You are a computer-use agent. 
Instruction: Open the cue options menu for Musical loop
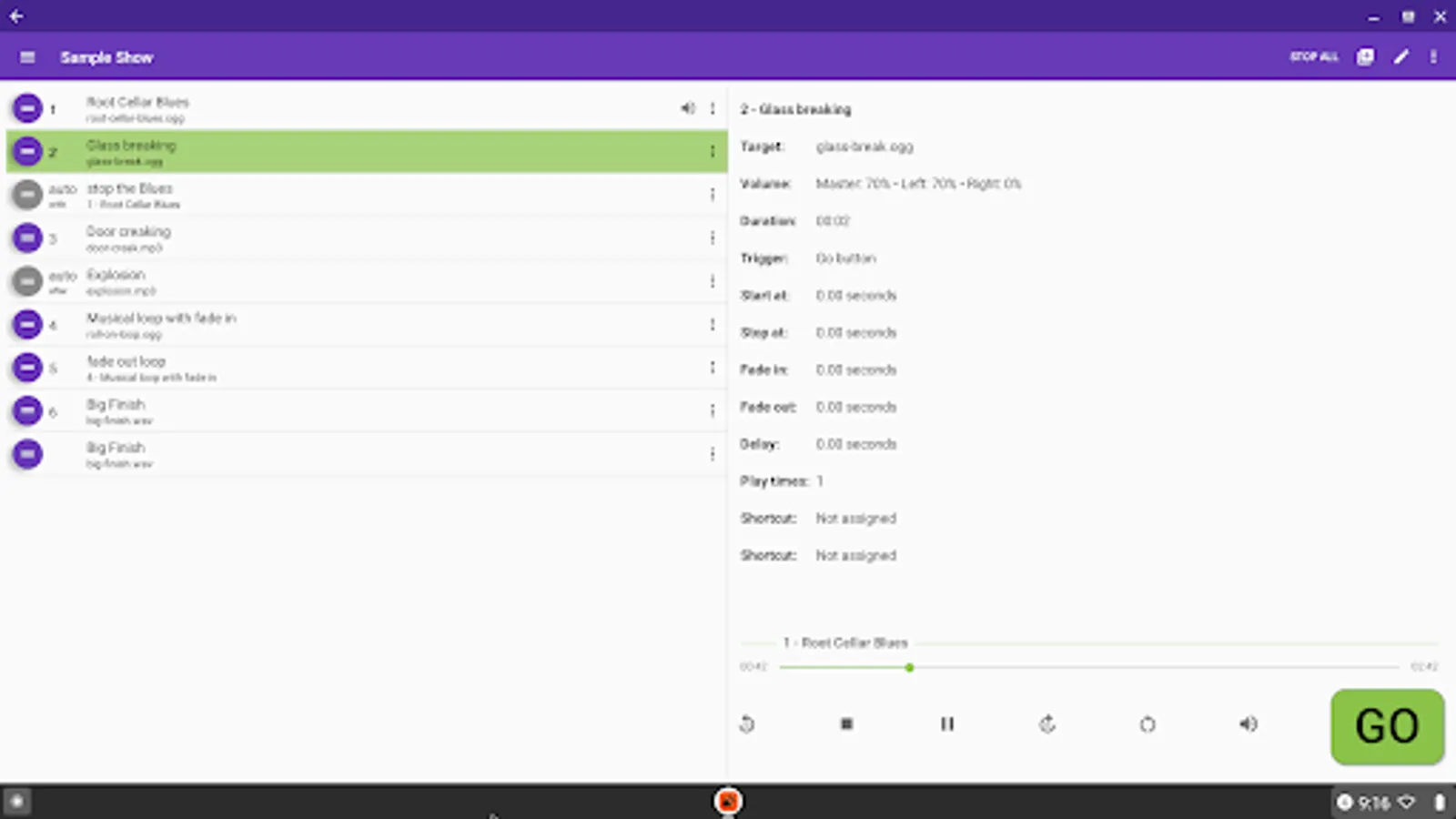click(x=713, y=323)
